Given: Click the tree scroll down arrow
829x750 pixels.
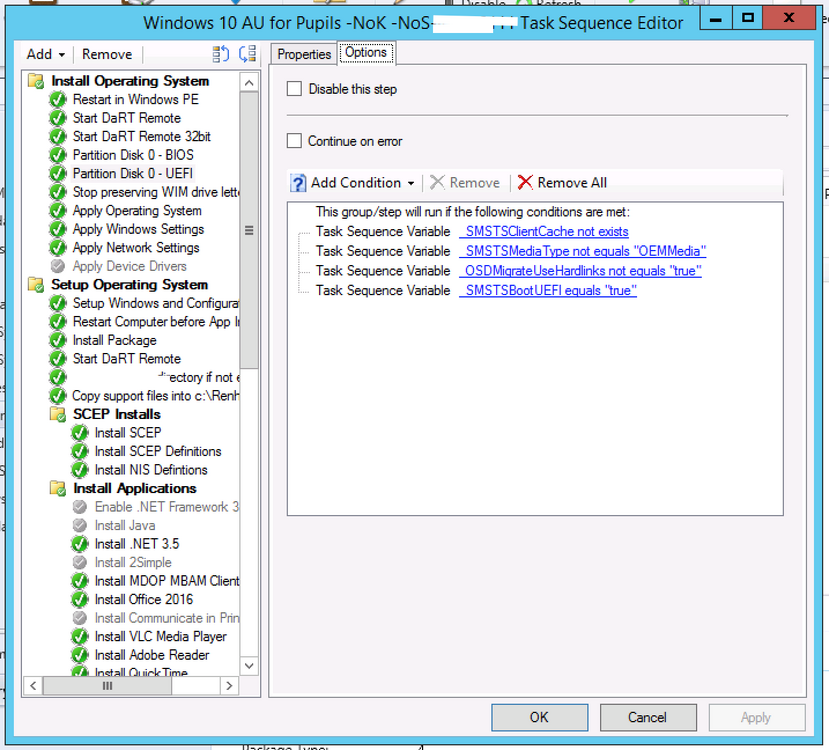Looking at the screenshot, I should tap(249, 665).
